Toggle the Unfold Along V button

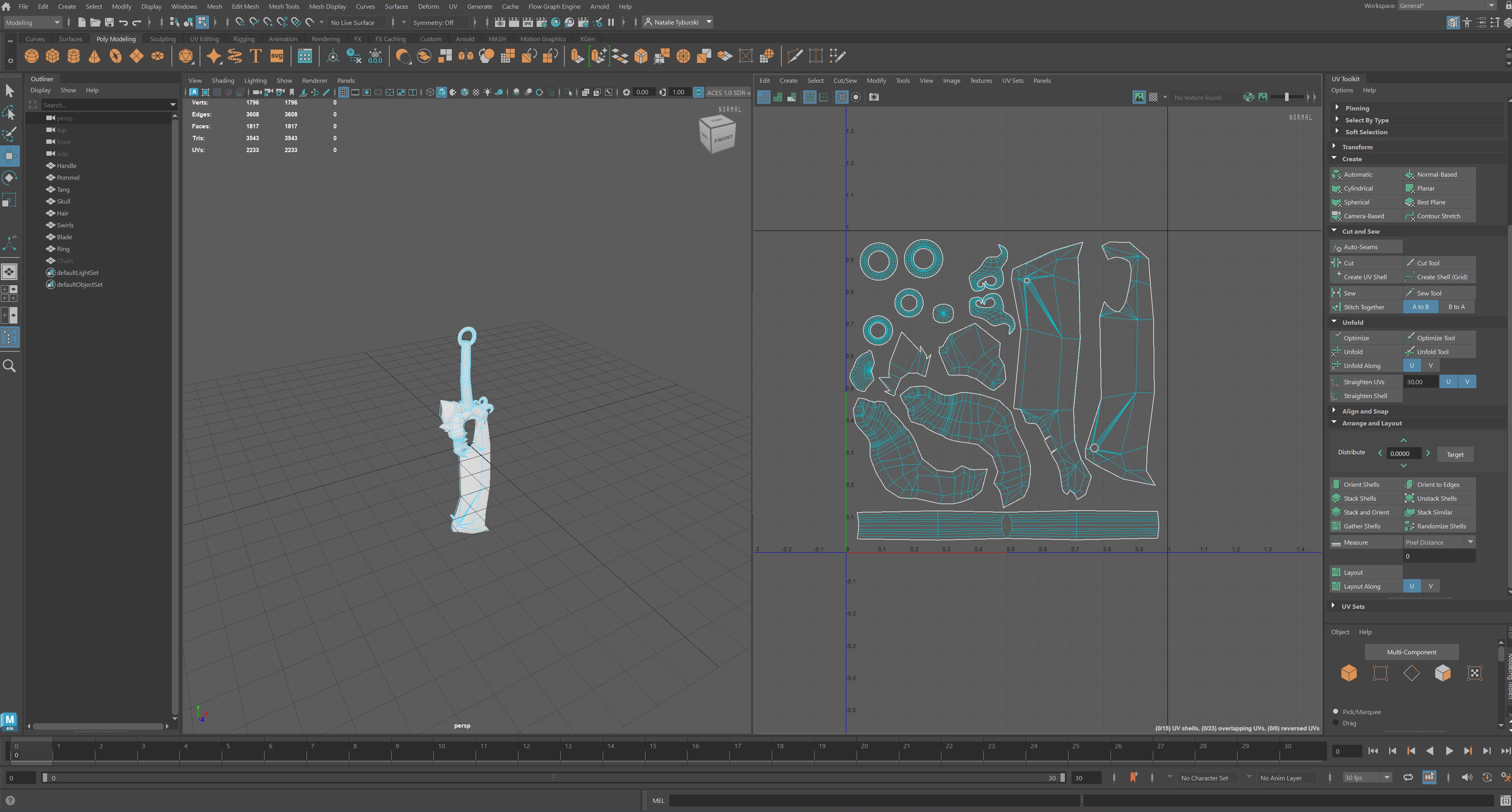click(1430, 365)
